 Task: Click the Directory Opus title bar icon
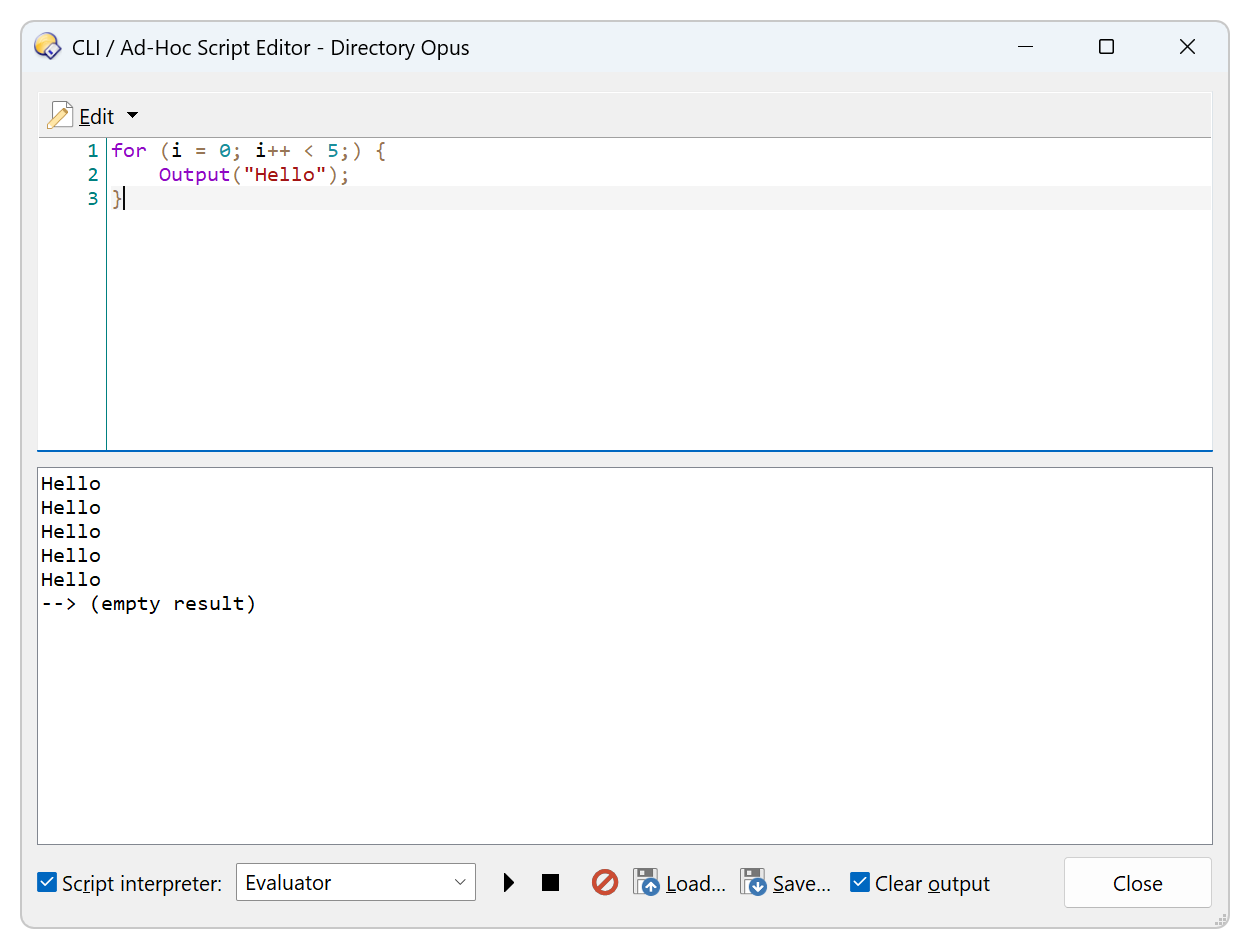[47, 47]
